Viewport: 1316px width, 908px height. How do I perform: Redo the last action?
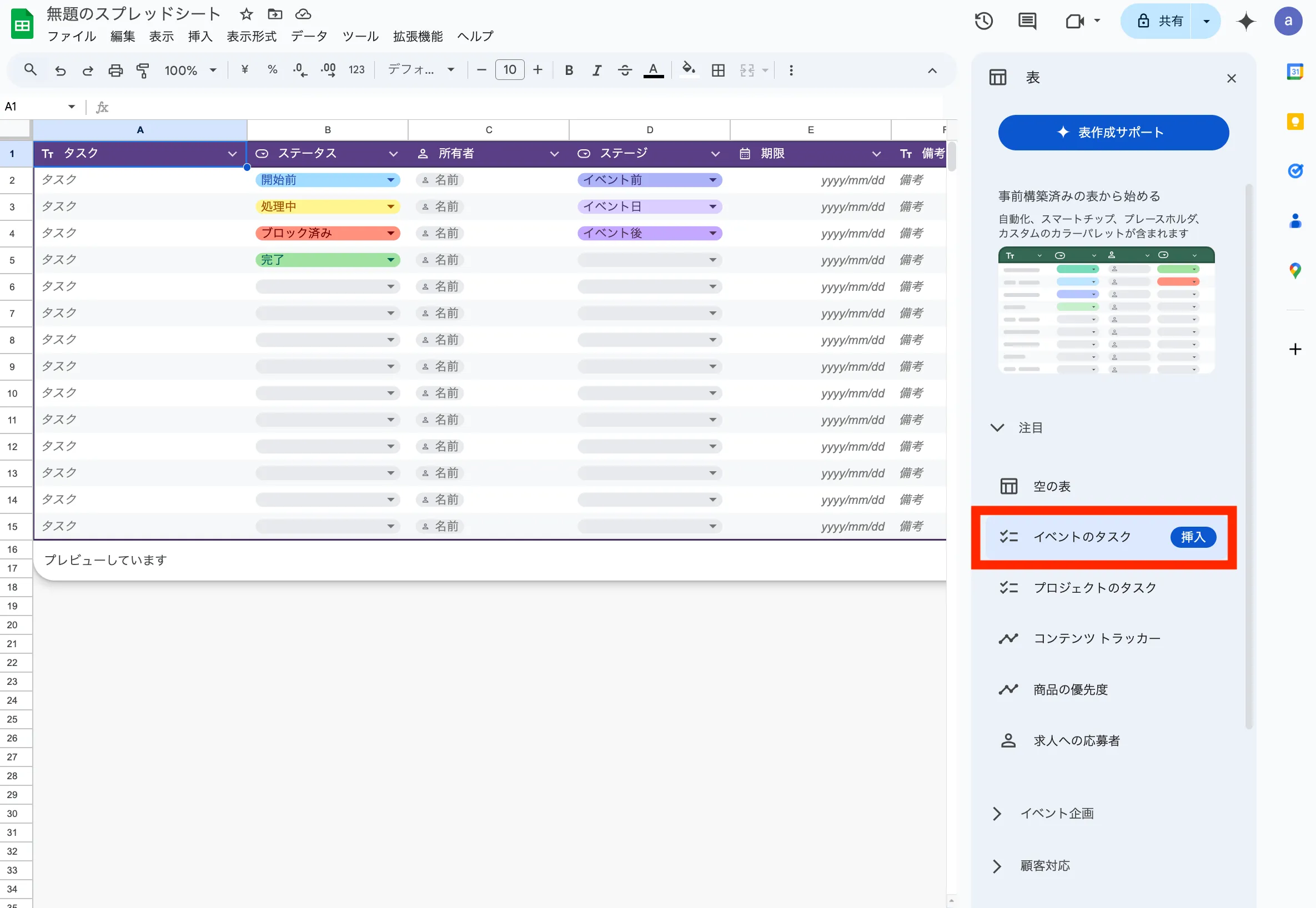point(88,70)
